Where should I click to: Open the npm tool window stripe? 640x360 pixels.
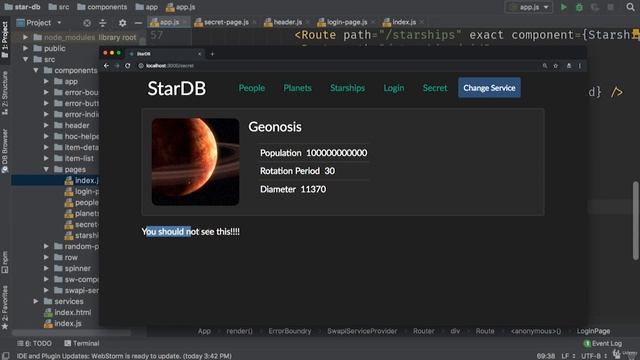tap(5, 262)
